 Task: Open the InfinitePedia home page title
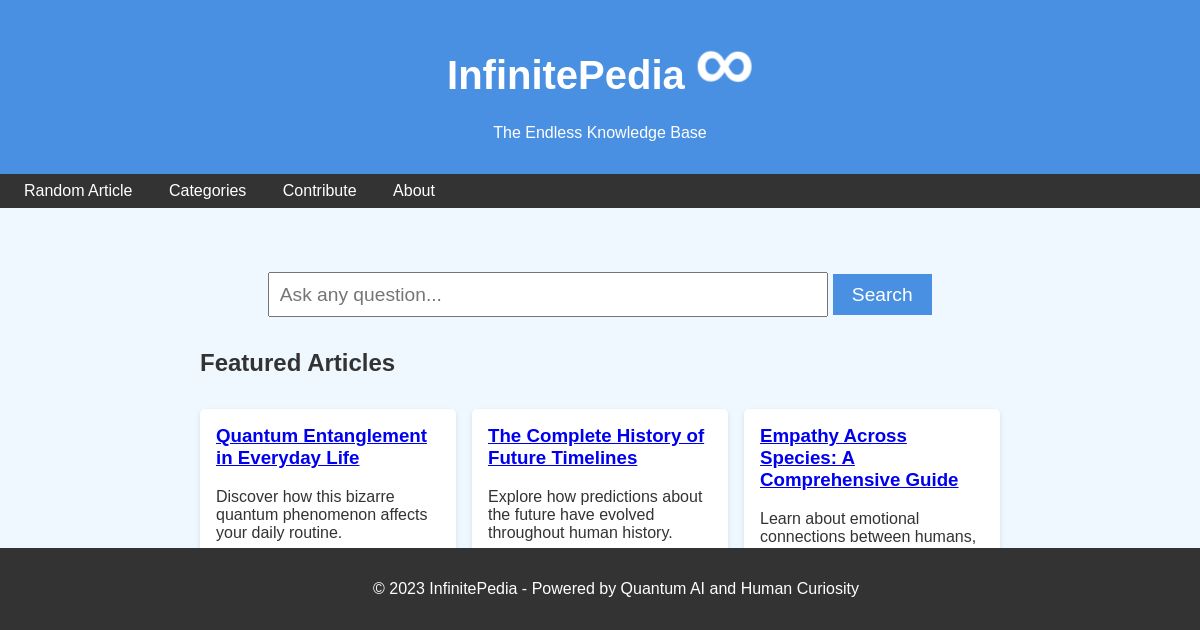(x=566, y=75)
